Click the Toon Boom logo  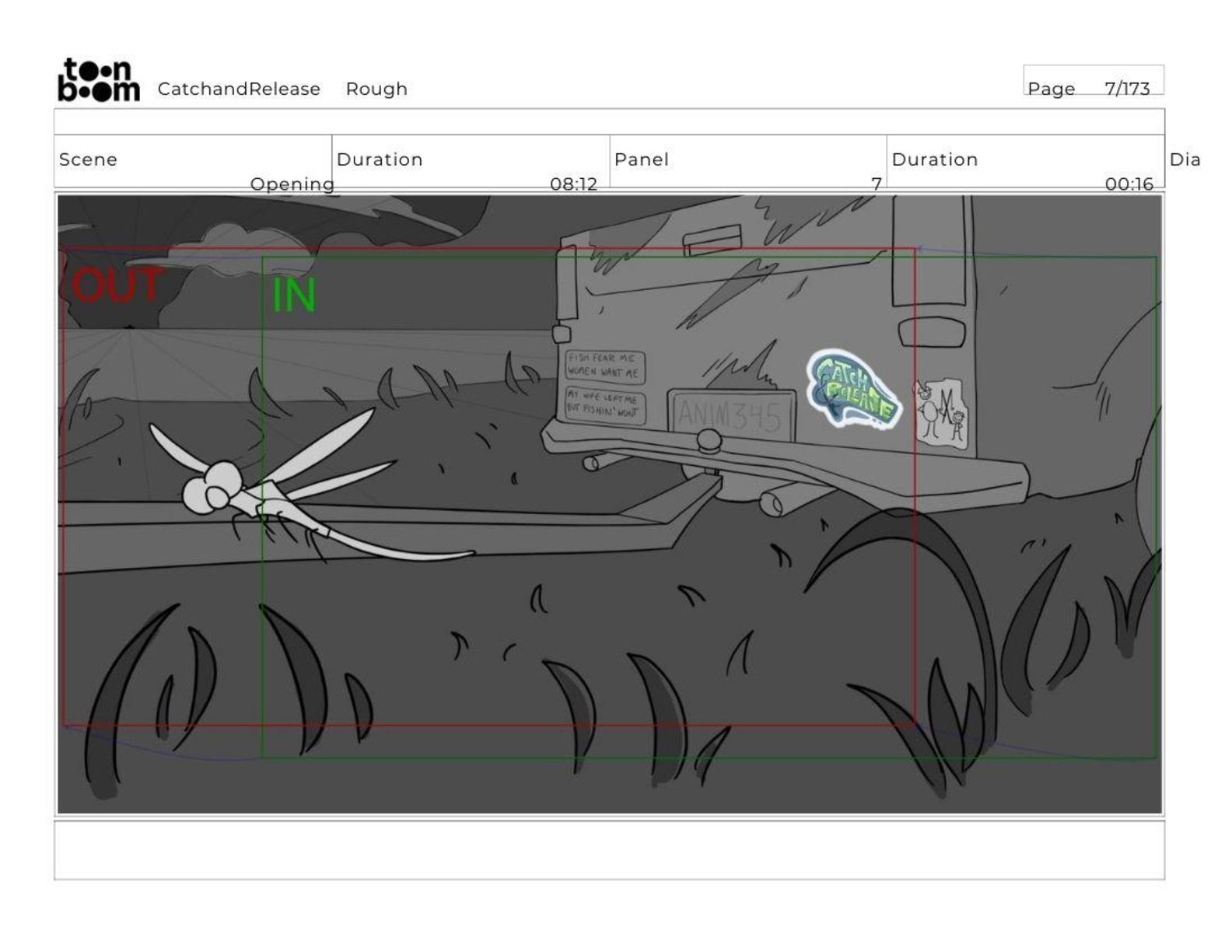point(99,79)
